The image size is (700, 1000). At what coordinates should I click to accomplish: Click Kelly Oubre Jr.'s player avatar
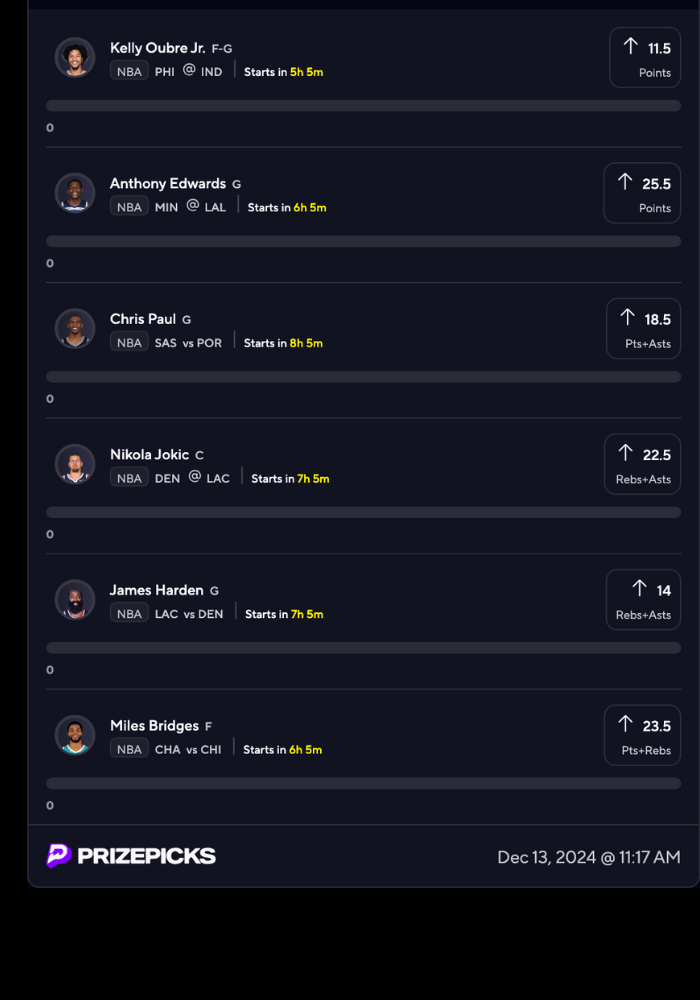pyautogui.click(x=75, y=58)
